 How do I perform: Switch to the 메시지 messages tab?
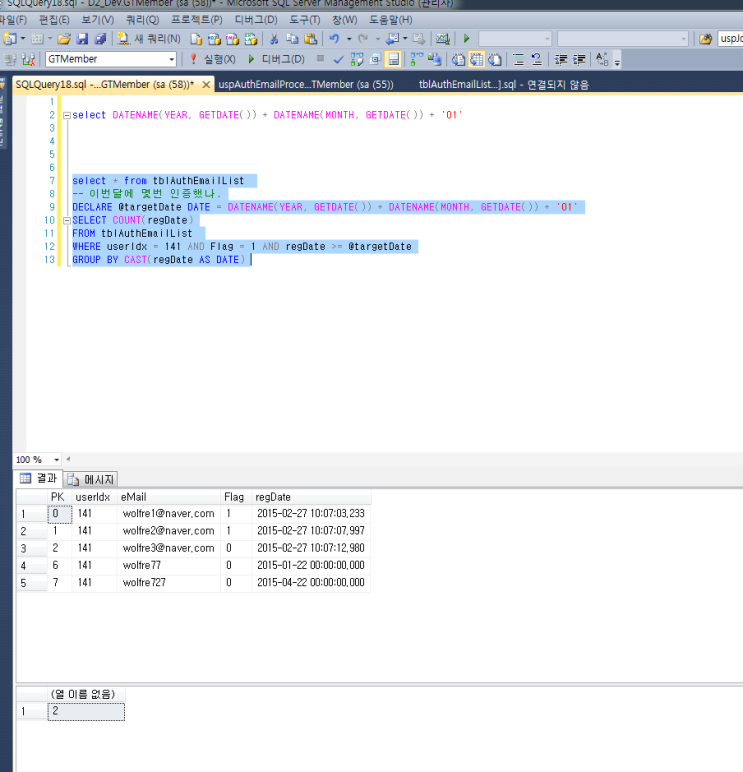coord(91,479)
